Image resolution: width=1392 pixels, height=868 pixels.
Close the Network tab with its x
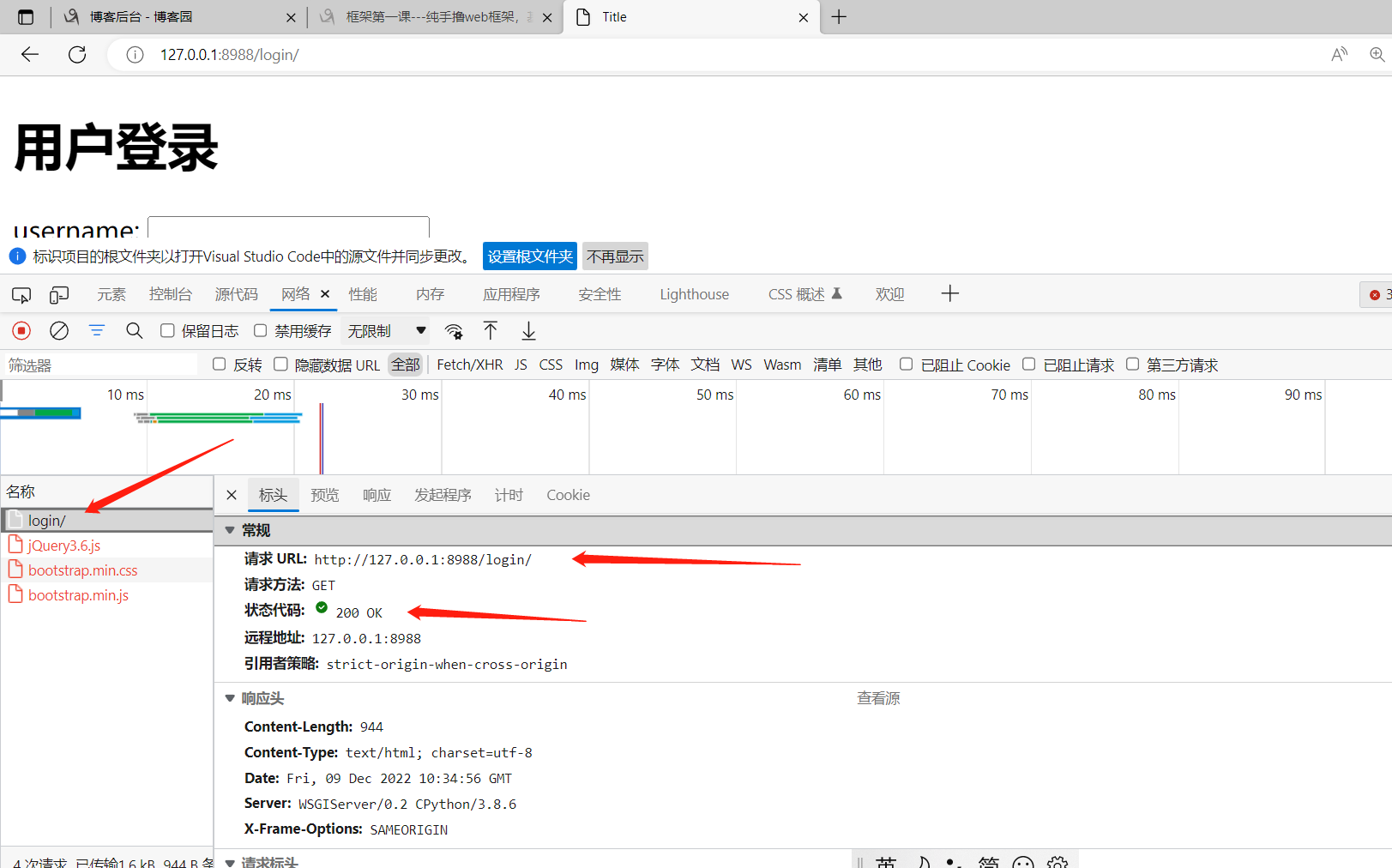pos(325,294)
